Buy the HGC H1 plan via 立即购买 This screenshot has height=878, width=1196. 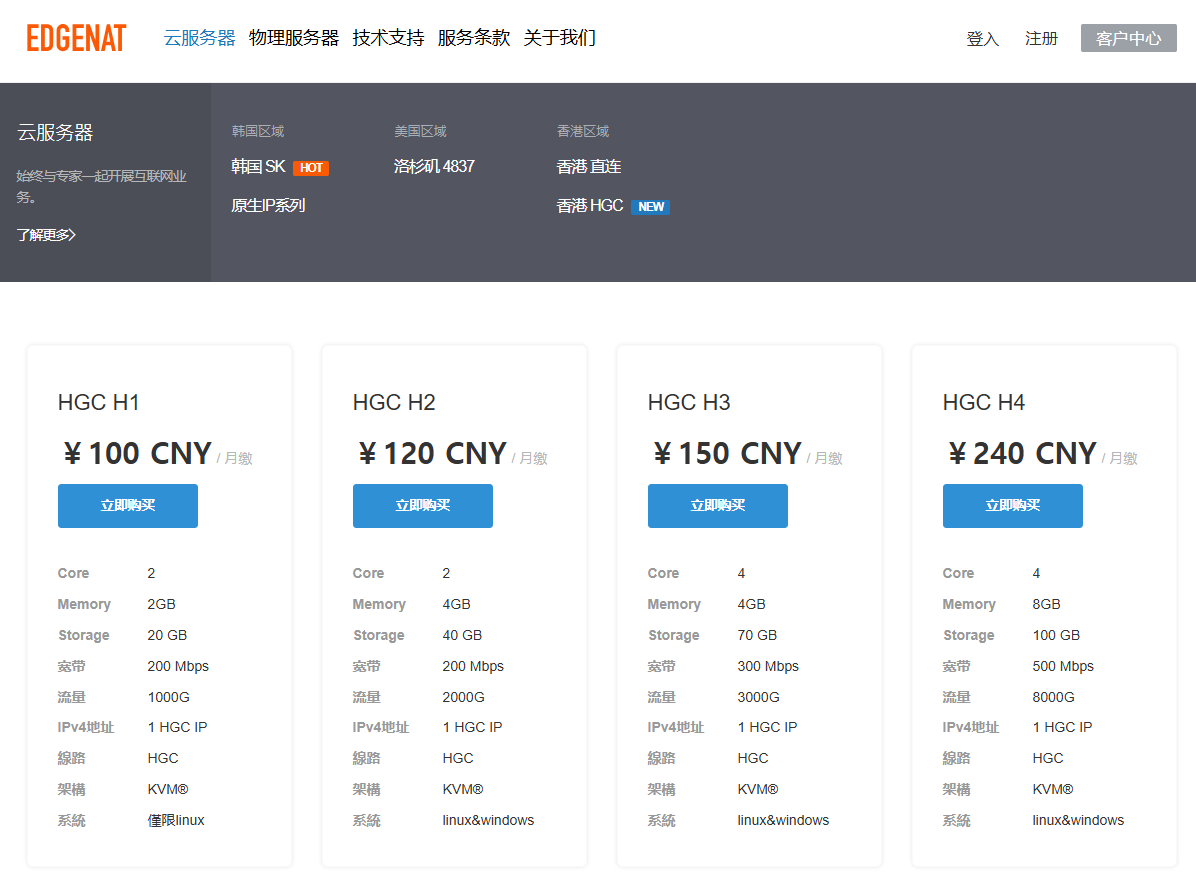pyautogui.click(x=127, y=506)
